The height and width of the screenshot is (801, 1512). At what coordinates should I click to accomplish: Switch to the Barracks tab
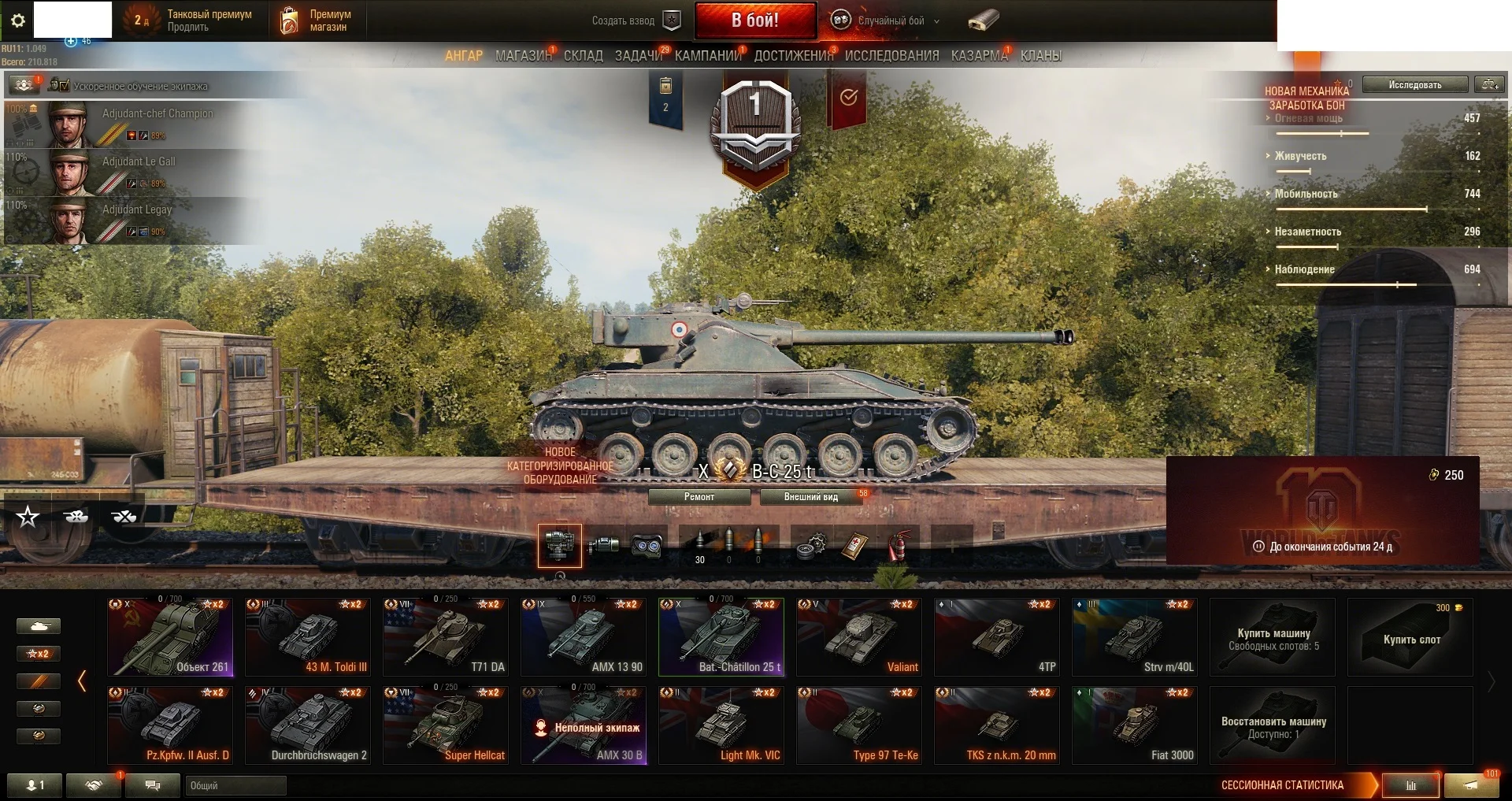[x=979, y=56]
